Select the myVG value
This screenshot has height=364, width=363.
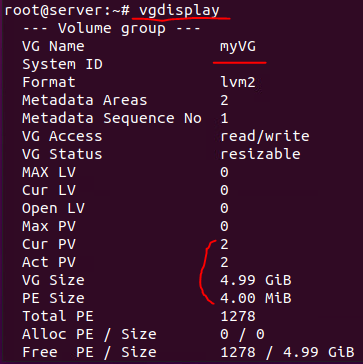point(238,47)
